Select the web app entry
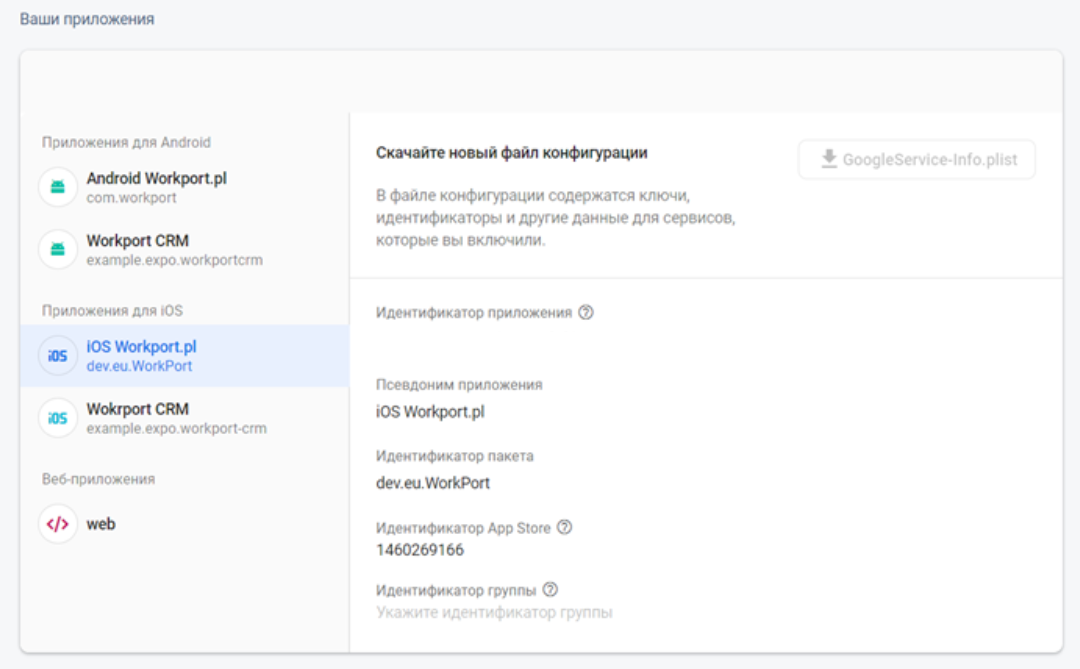This screenshot has height=669, width=1080. (x=185, y=524)
